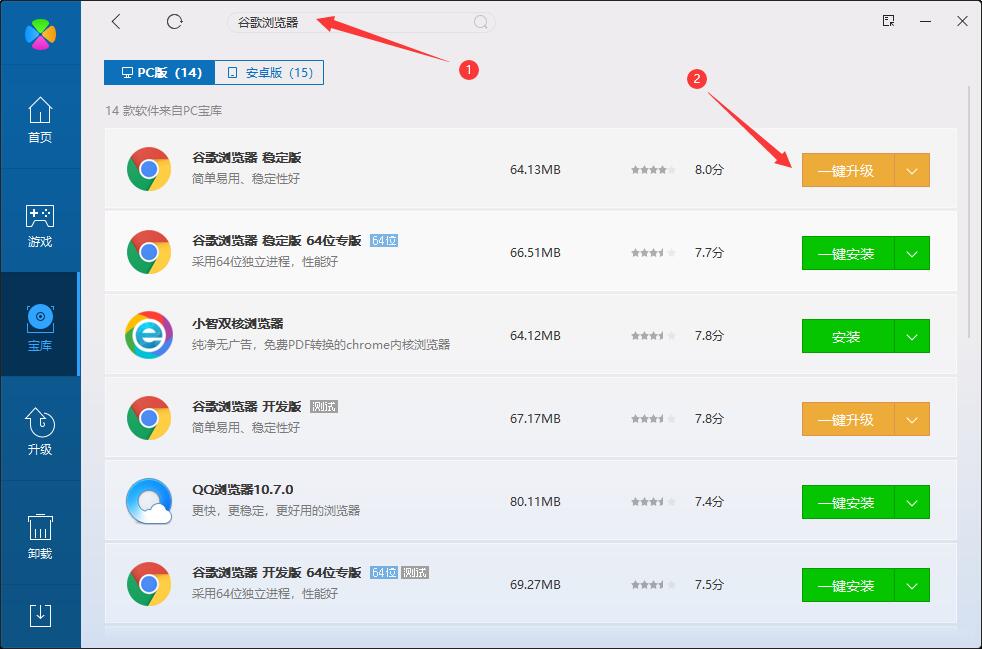Screen dimensions: 982x649
Task: Click the 8.0分 rating score
Action: [709, 170]
